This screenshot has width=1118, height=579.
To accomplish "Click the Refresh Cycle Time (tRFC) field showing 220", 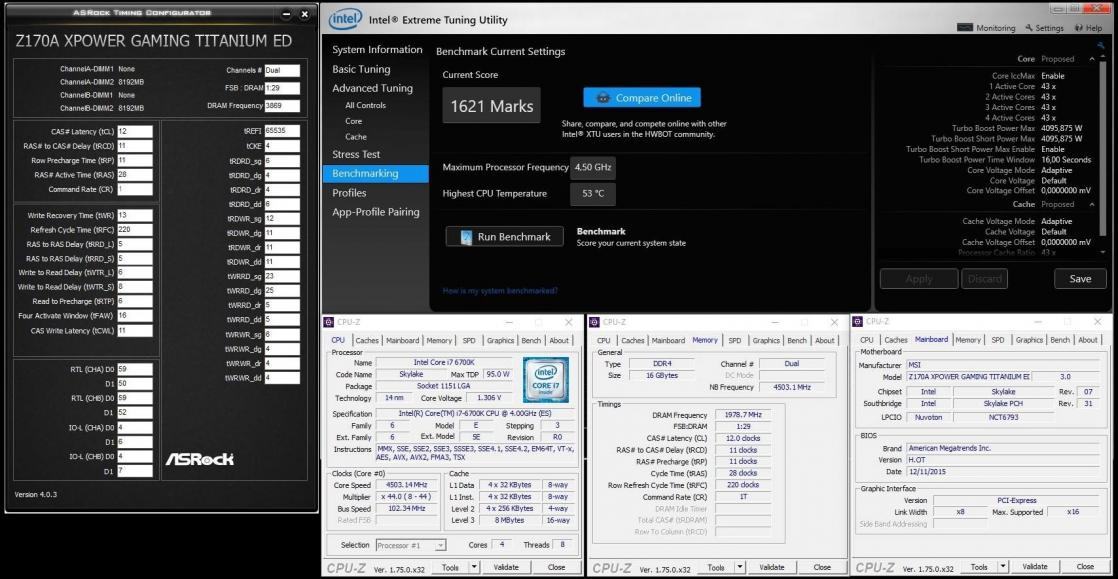I will click(135, 230).
